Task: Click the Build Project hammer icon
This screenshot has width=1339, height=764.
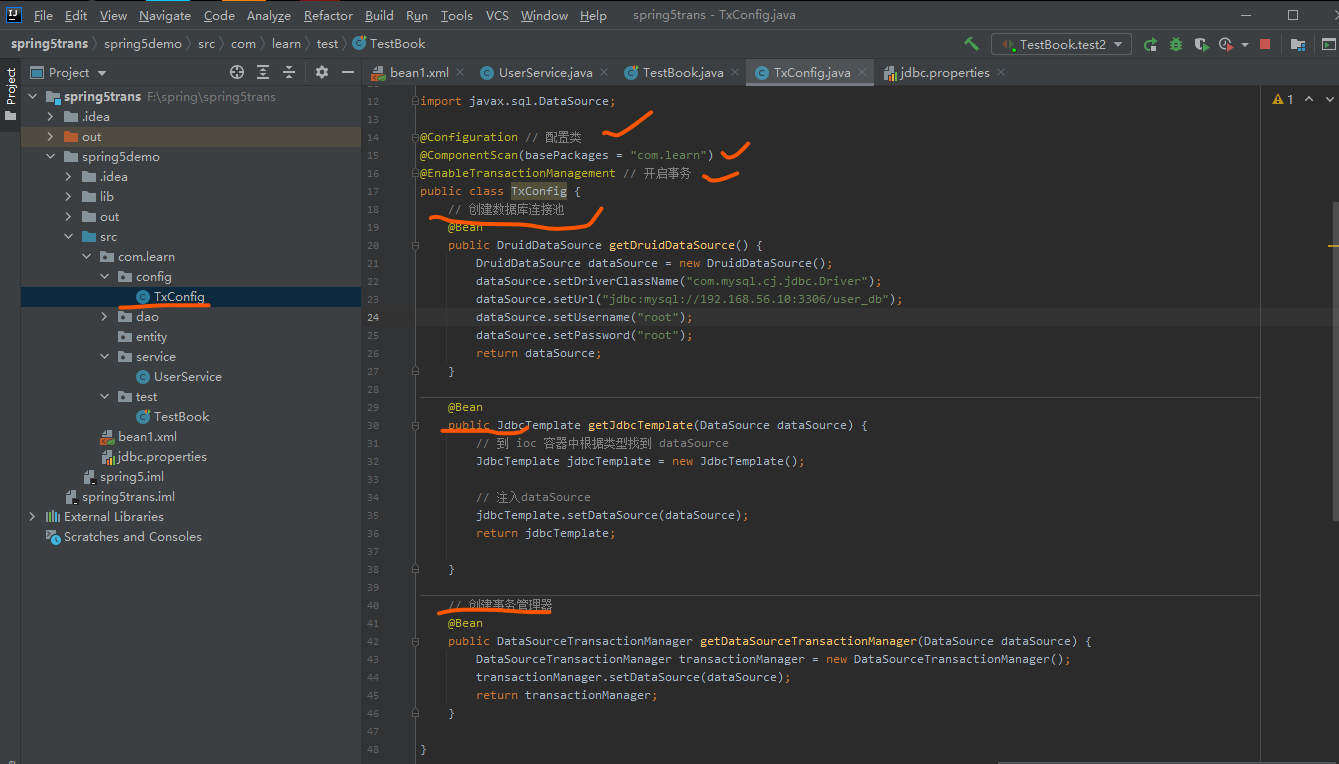Action: pos(971,44)
